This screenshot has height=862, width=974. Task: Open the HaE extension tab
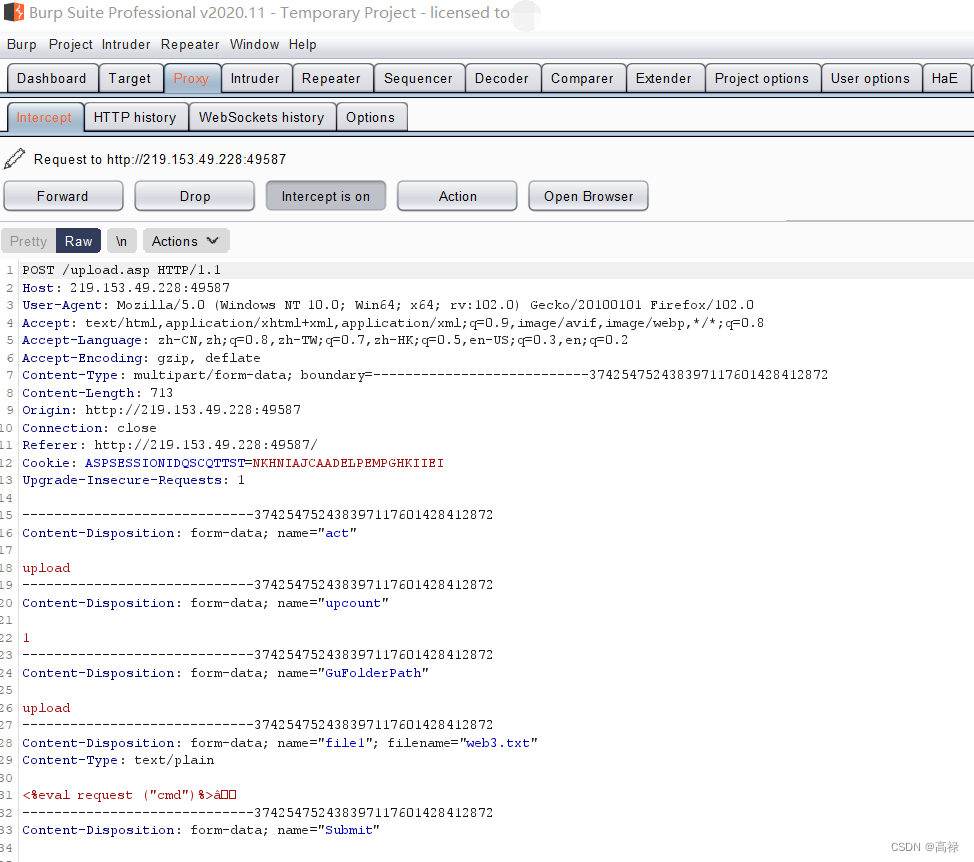945,78
